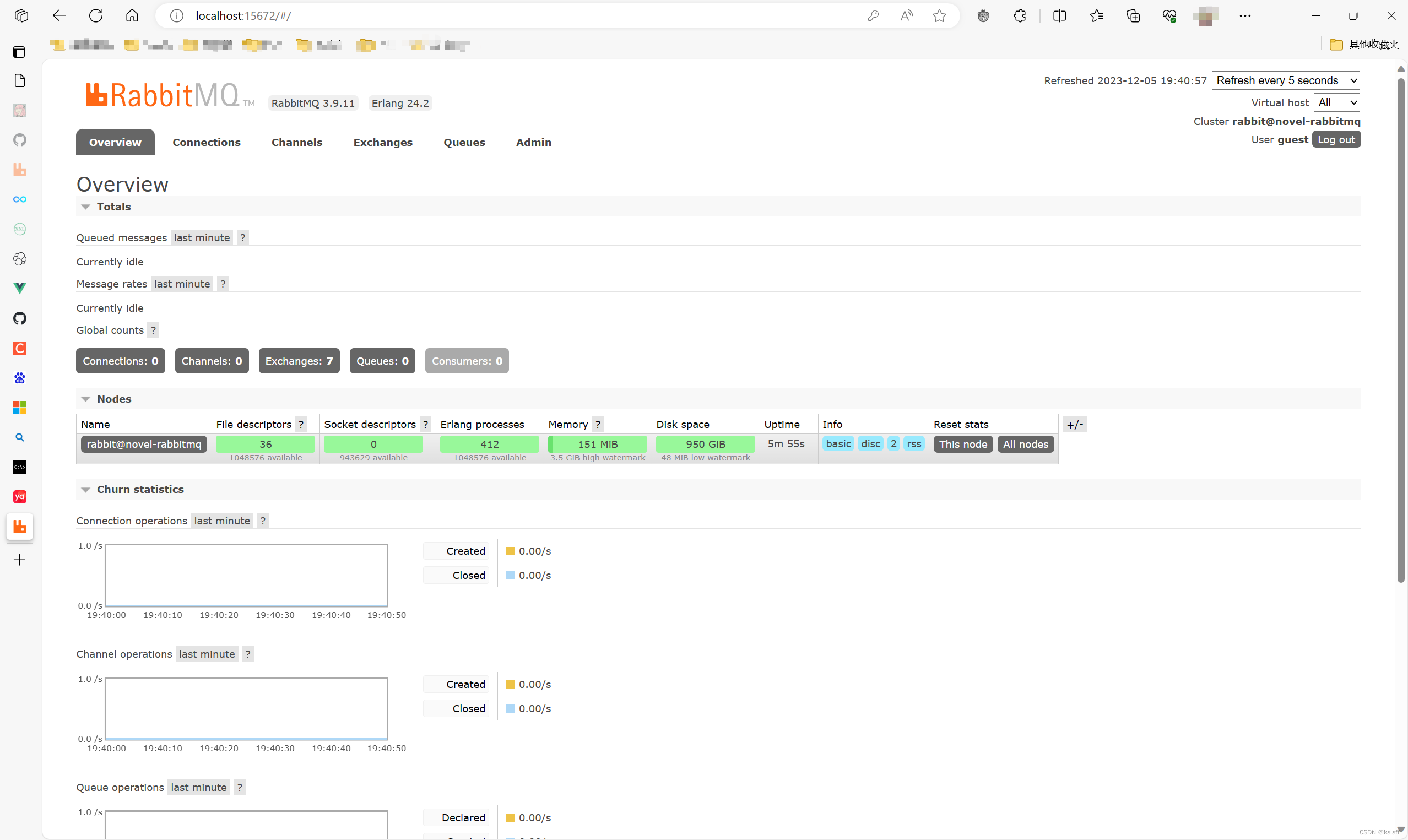Screen dimensions: 1408x840
Task: Open the browser extensions puzzle icon
Action: [1020, 15]
